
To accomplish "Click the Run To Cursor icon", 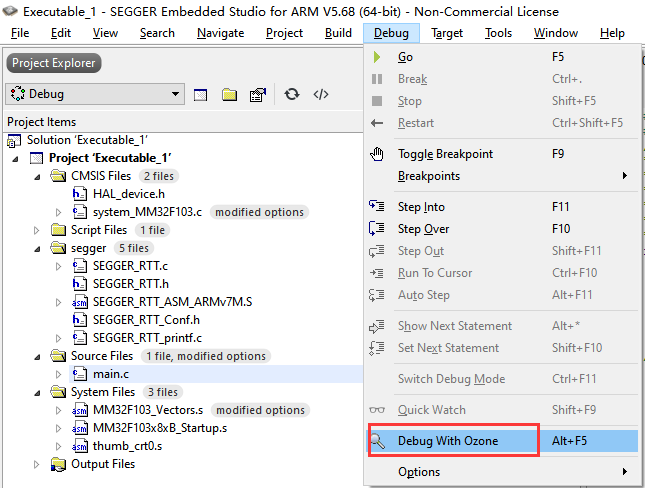I will click(377, 273).
